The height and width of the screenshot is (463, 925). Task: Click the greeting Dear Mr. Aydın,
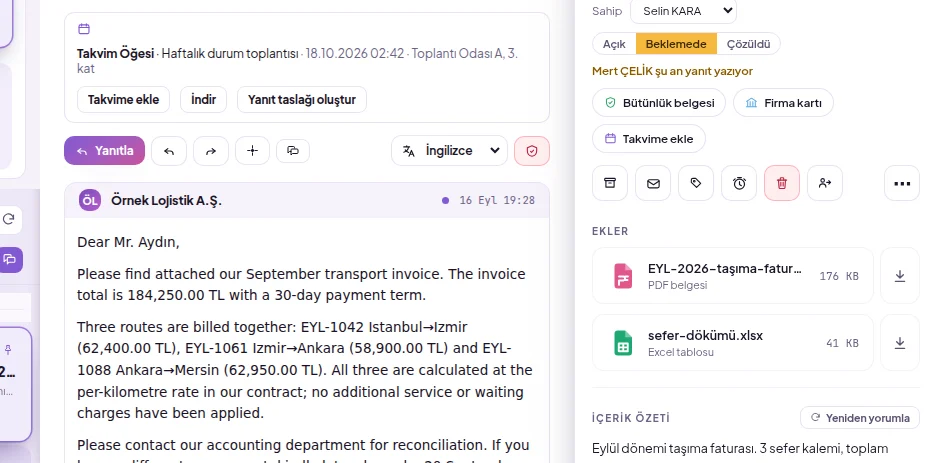128,242
